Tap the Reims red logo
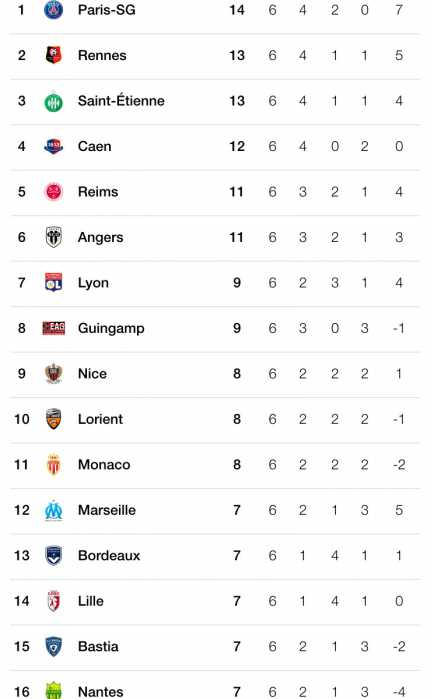The width and height of the screenshot is (434, 699). tap(53, 192)
